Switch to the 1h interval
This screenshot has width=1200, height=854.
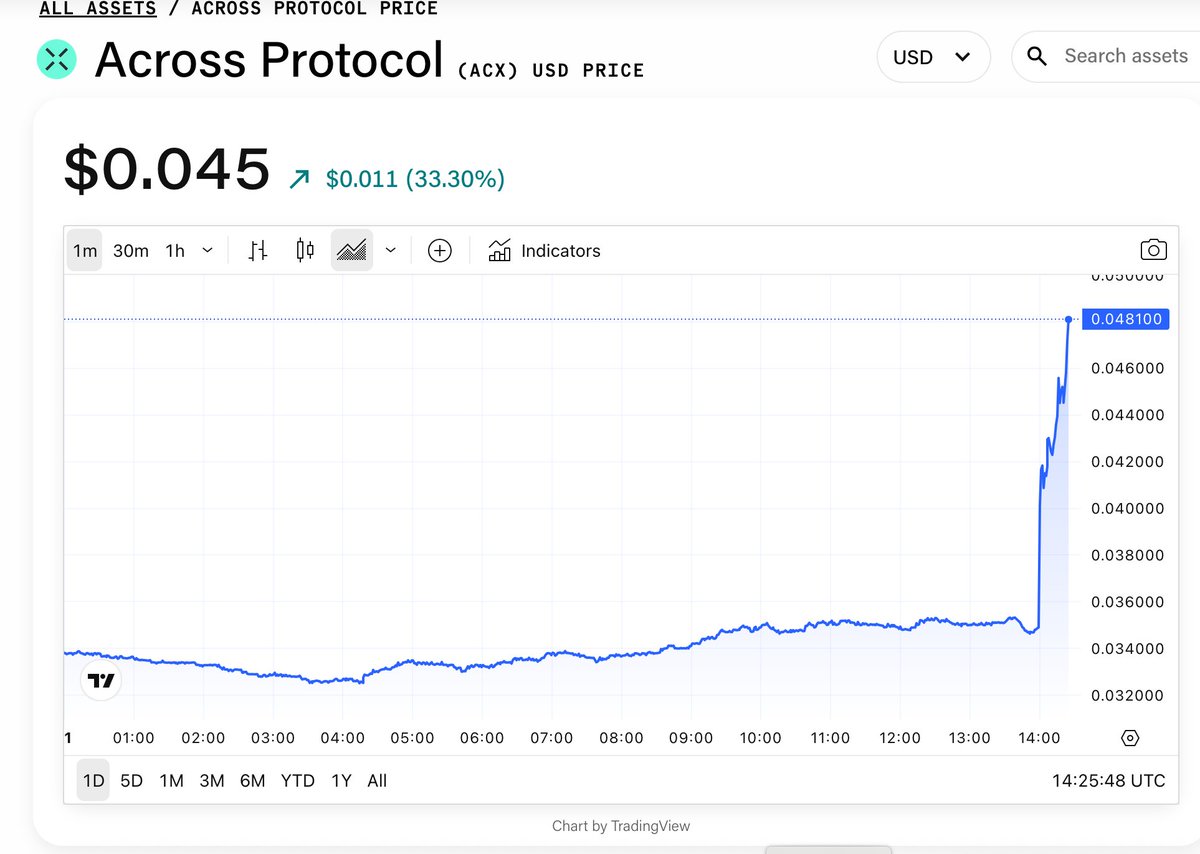[175, 251]
